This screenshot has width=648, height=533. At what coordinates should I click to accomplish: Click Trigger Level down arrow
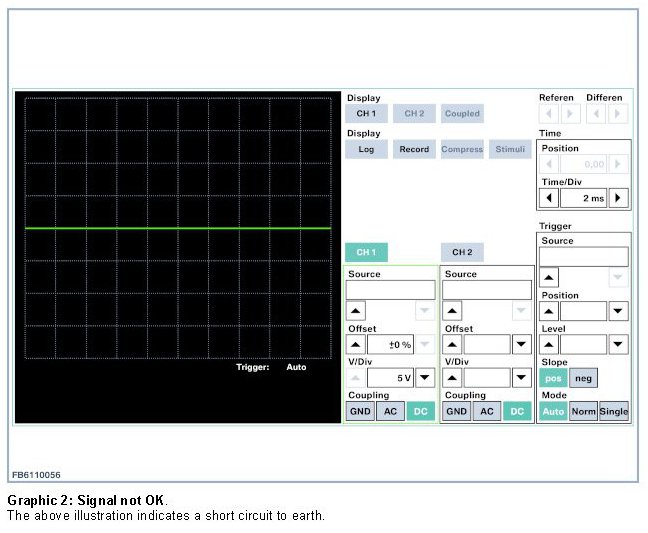pyautogui.click(x=619, y=344)
